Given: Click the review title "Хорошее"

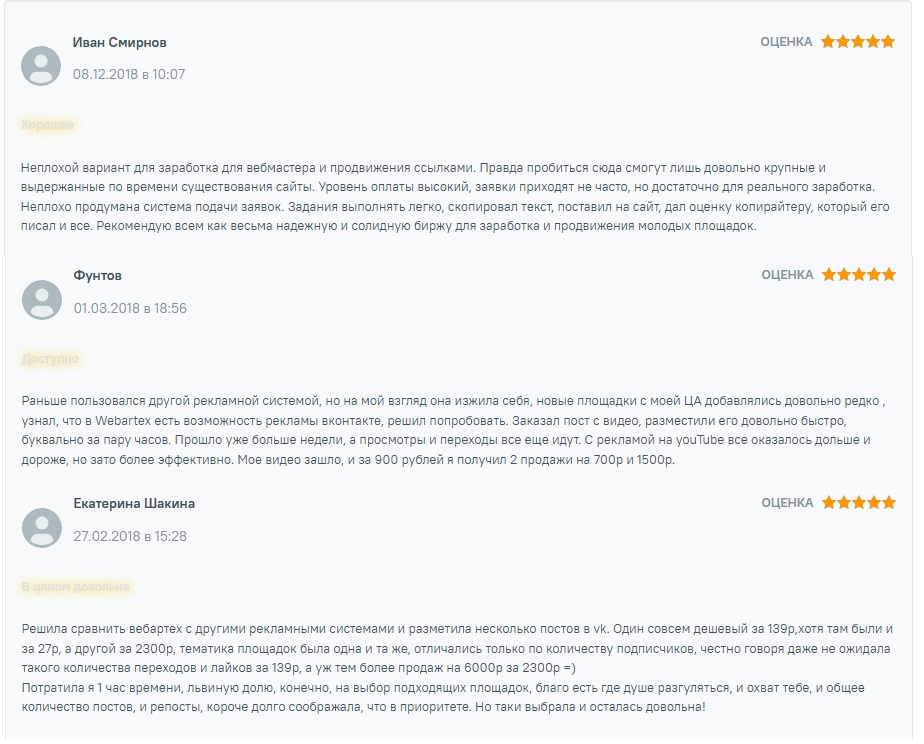Looking at the screenshot, I should click(48, 125).
